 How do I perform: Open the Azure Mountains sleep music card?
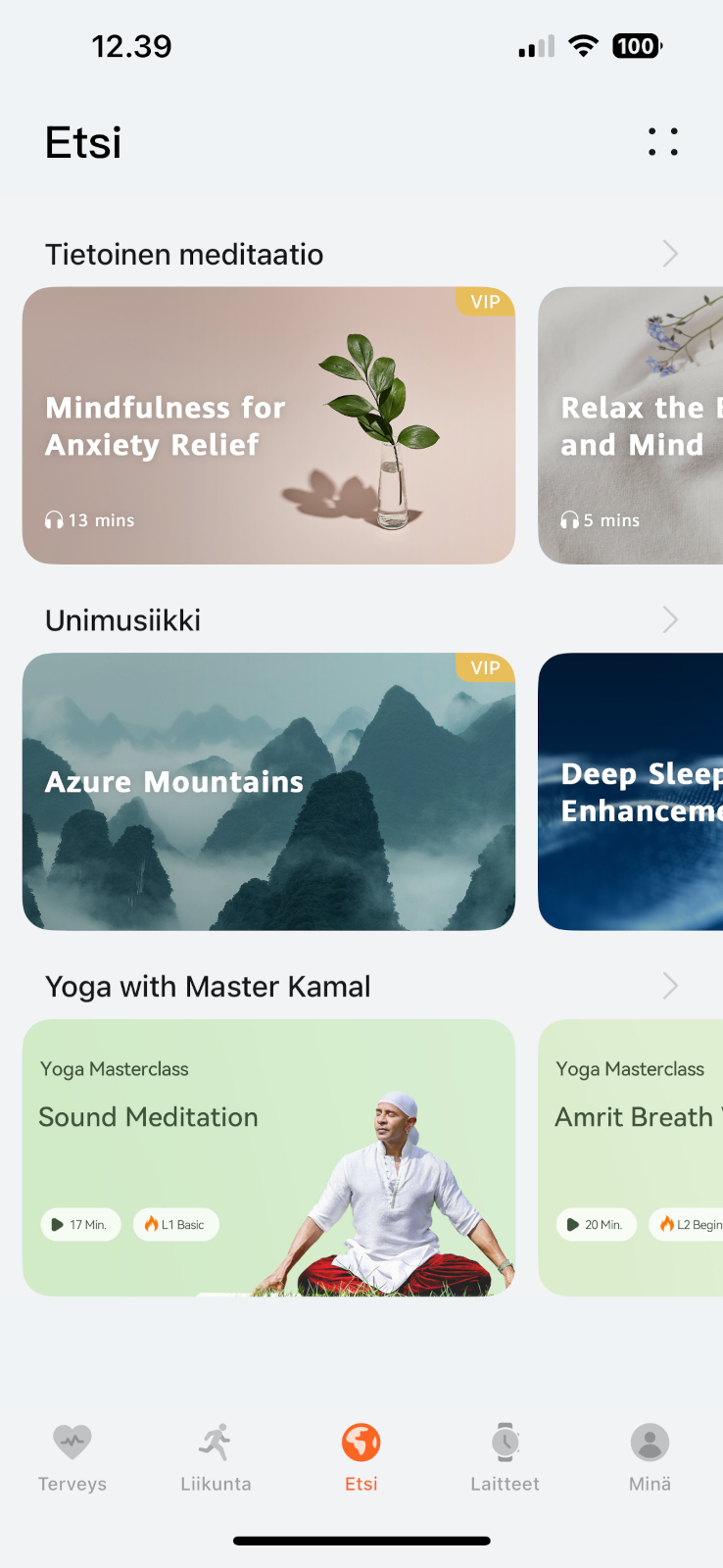click(268, 792)
